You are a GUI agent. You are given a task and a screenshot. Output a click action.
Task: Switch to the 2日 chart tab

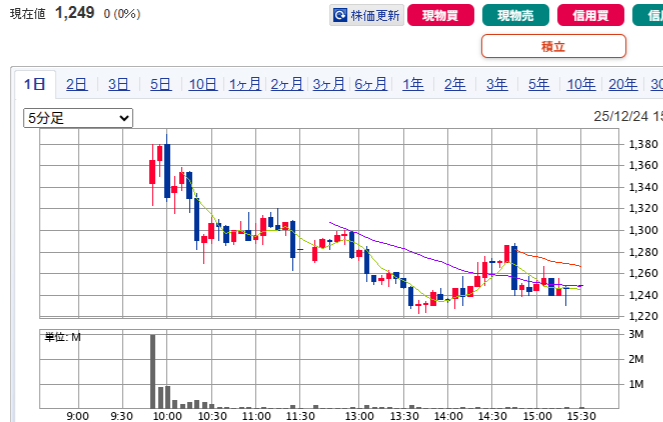(x=76, y=84)
